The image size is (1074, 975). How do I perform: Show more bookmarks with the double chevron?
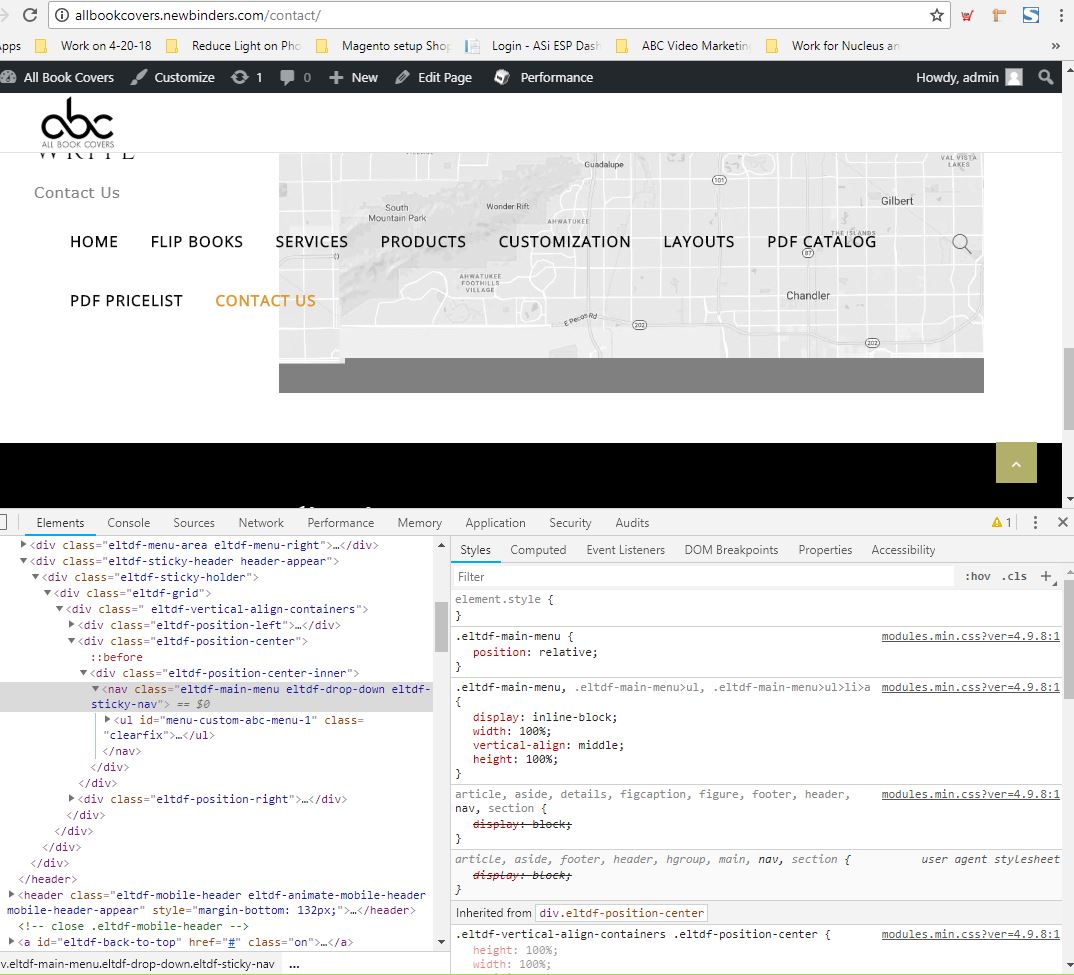click(1056, 46)
